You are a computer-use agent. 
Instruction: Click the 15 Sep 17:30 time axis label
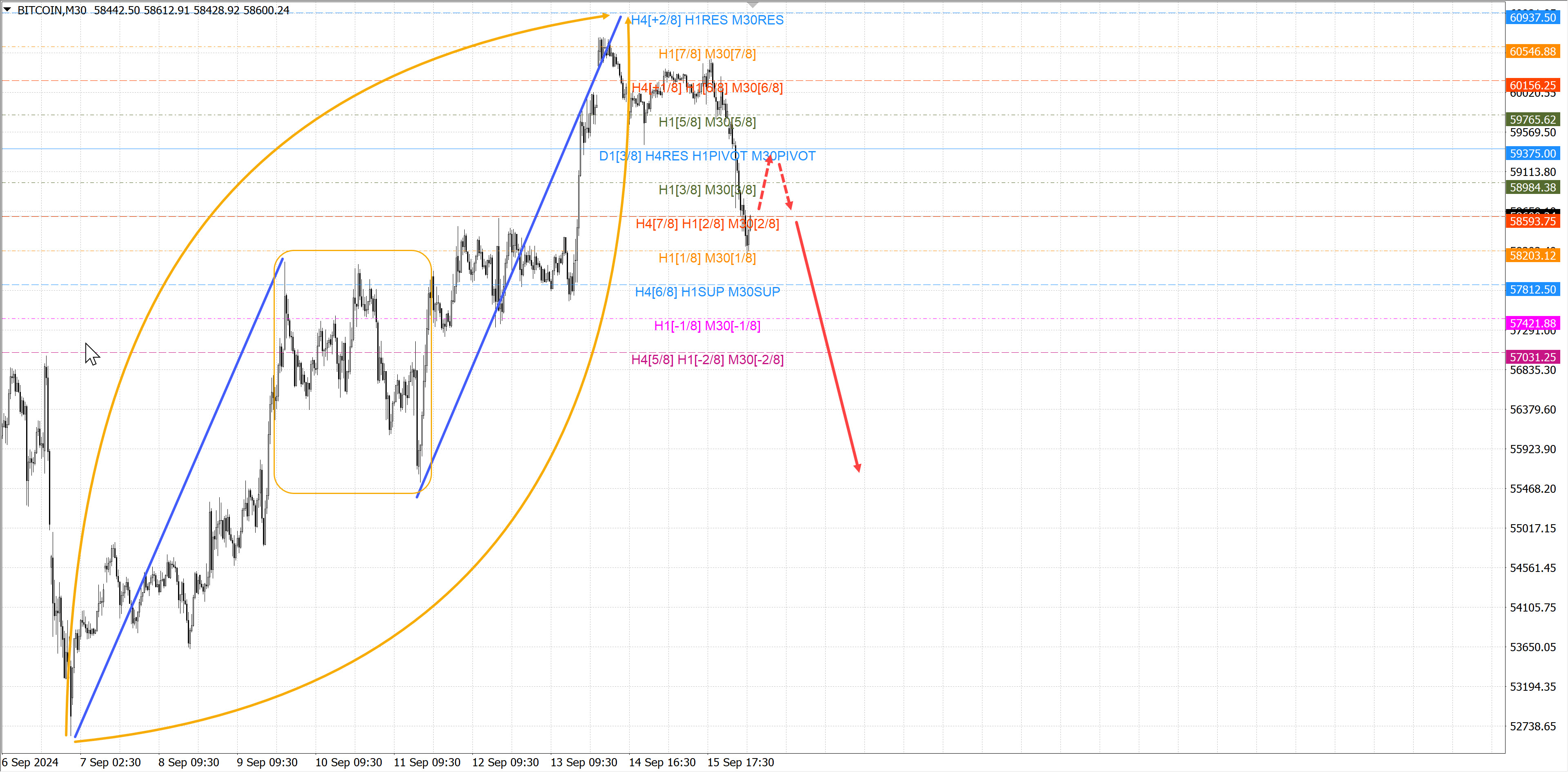[740, 762]
